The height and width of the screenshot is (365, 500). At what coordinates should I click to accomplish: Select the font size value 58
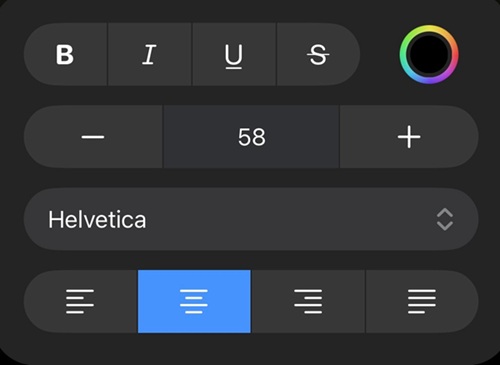251,137
